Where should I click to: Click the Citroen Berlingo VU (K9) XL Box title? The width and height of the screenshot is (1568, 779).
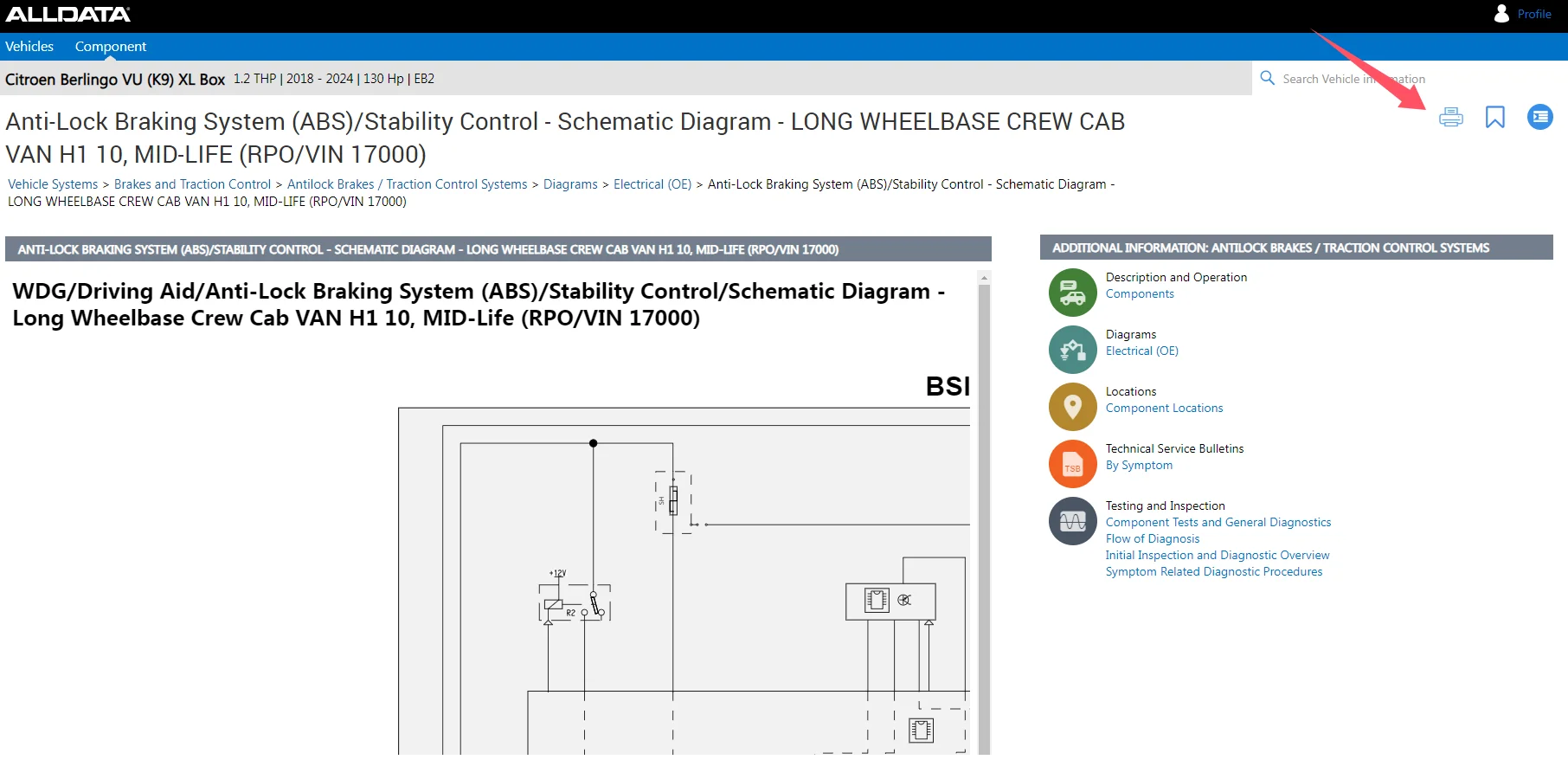pyautogui.click(x=115, y=80)
